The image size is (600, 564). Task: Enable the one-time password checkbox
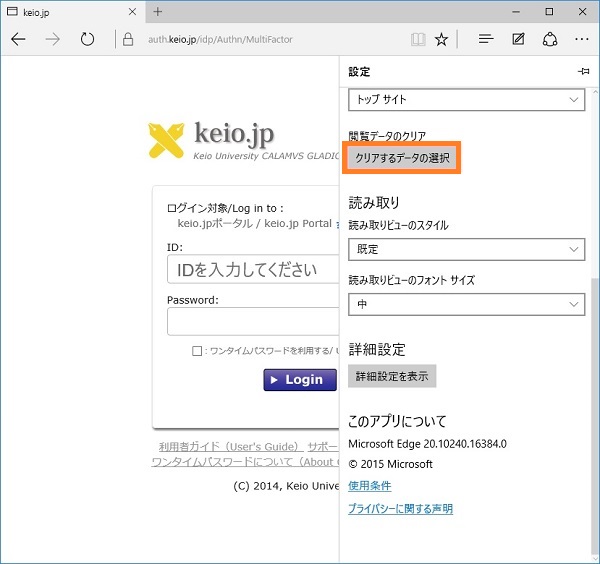pyautogui.click(x=198, y=351)
